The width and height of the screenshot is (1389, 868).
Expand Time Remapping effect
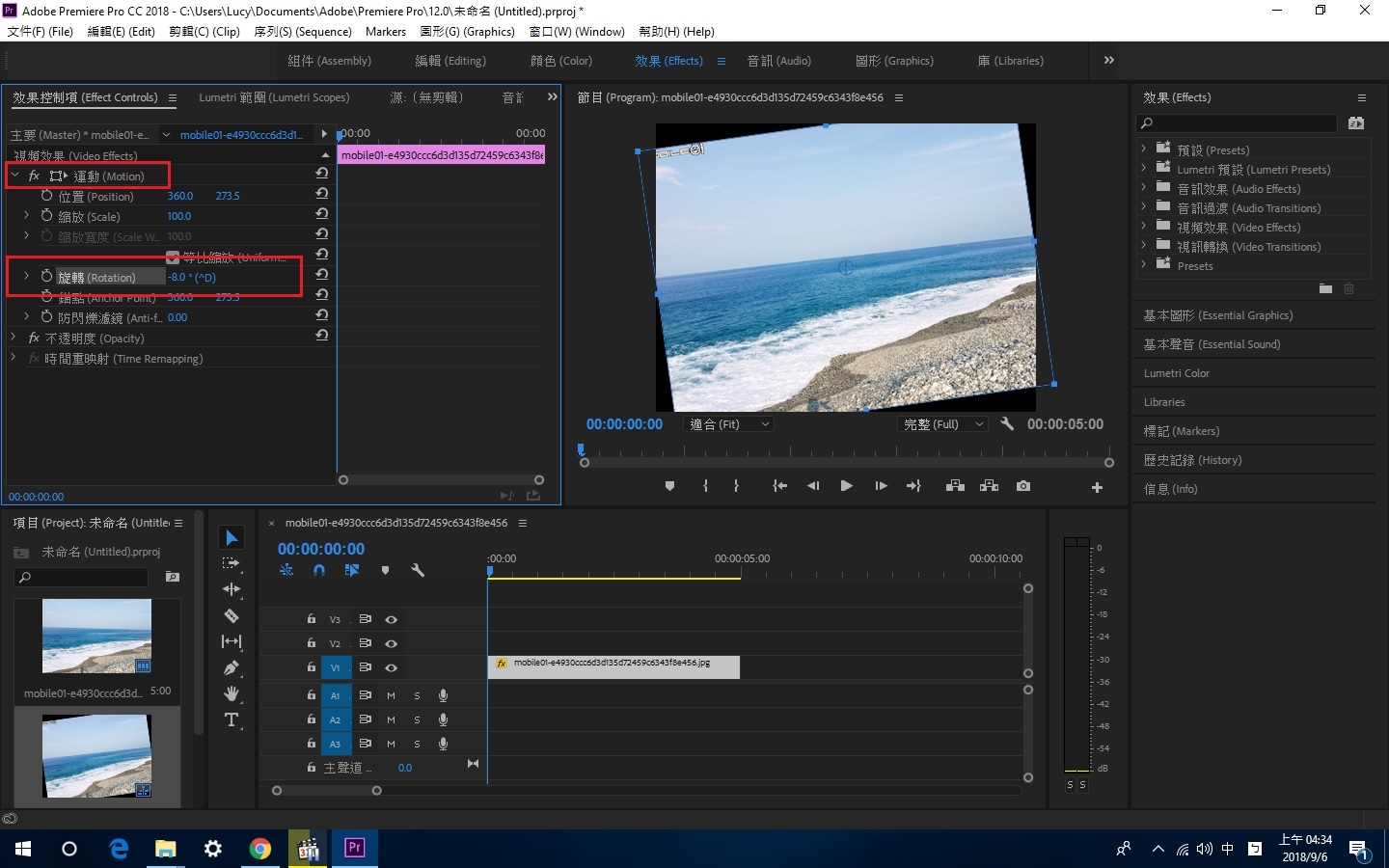pos(14,358)
